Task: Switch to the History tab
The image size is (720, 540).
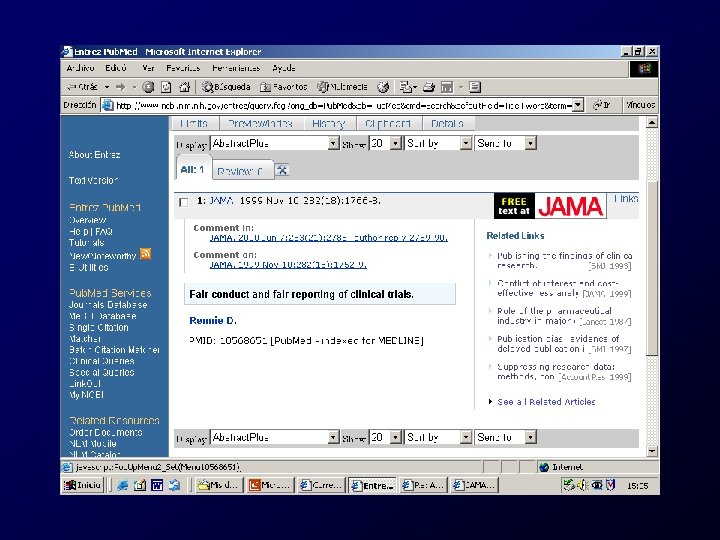Action: point(328,124)
